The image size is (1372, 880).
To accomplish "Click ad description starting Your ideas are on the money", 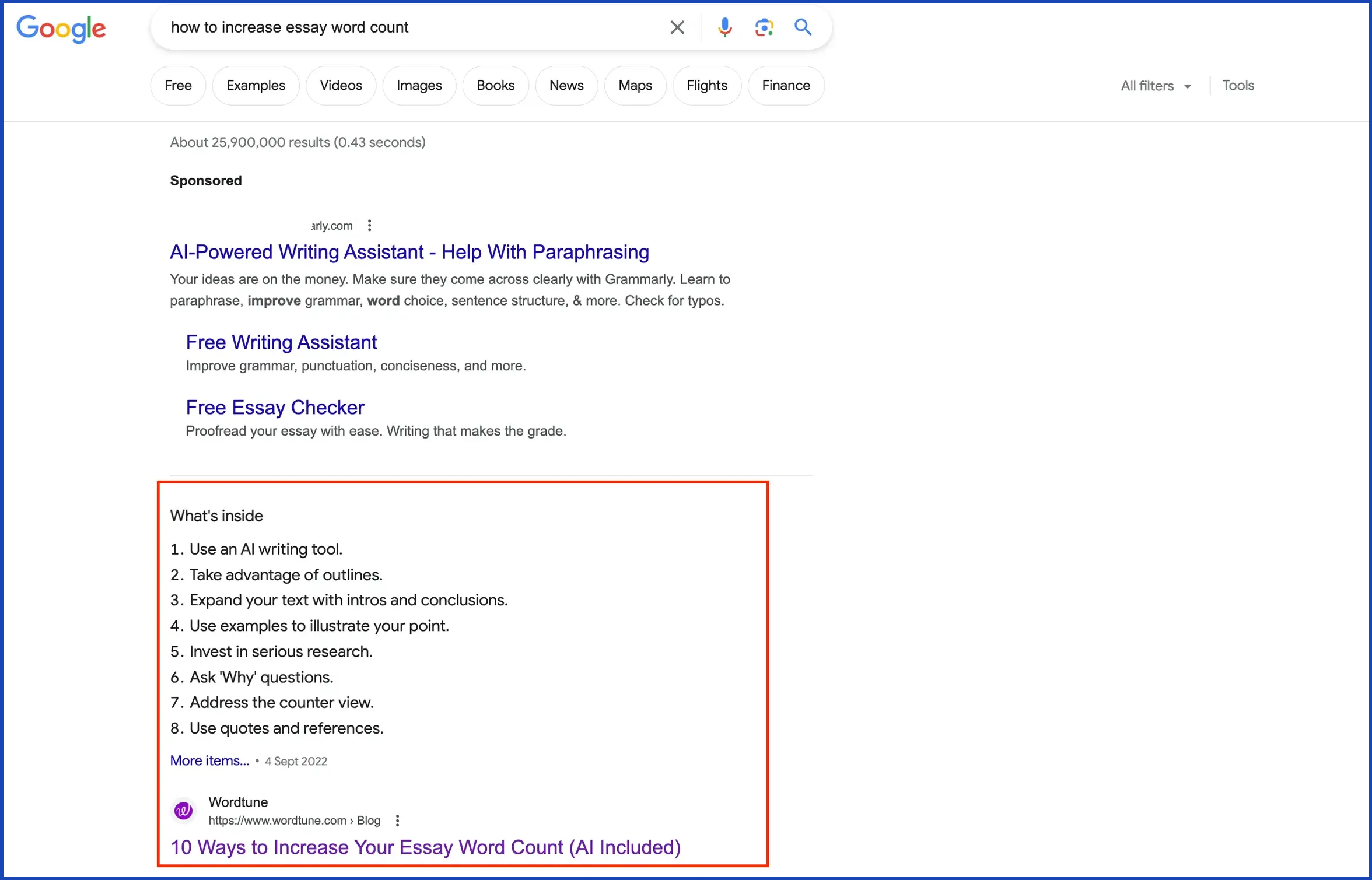I will click(x=450, y=290).
